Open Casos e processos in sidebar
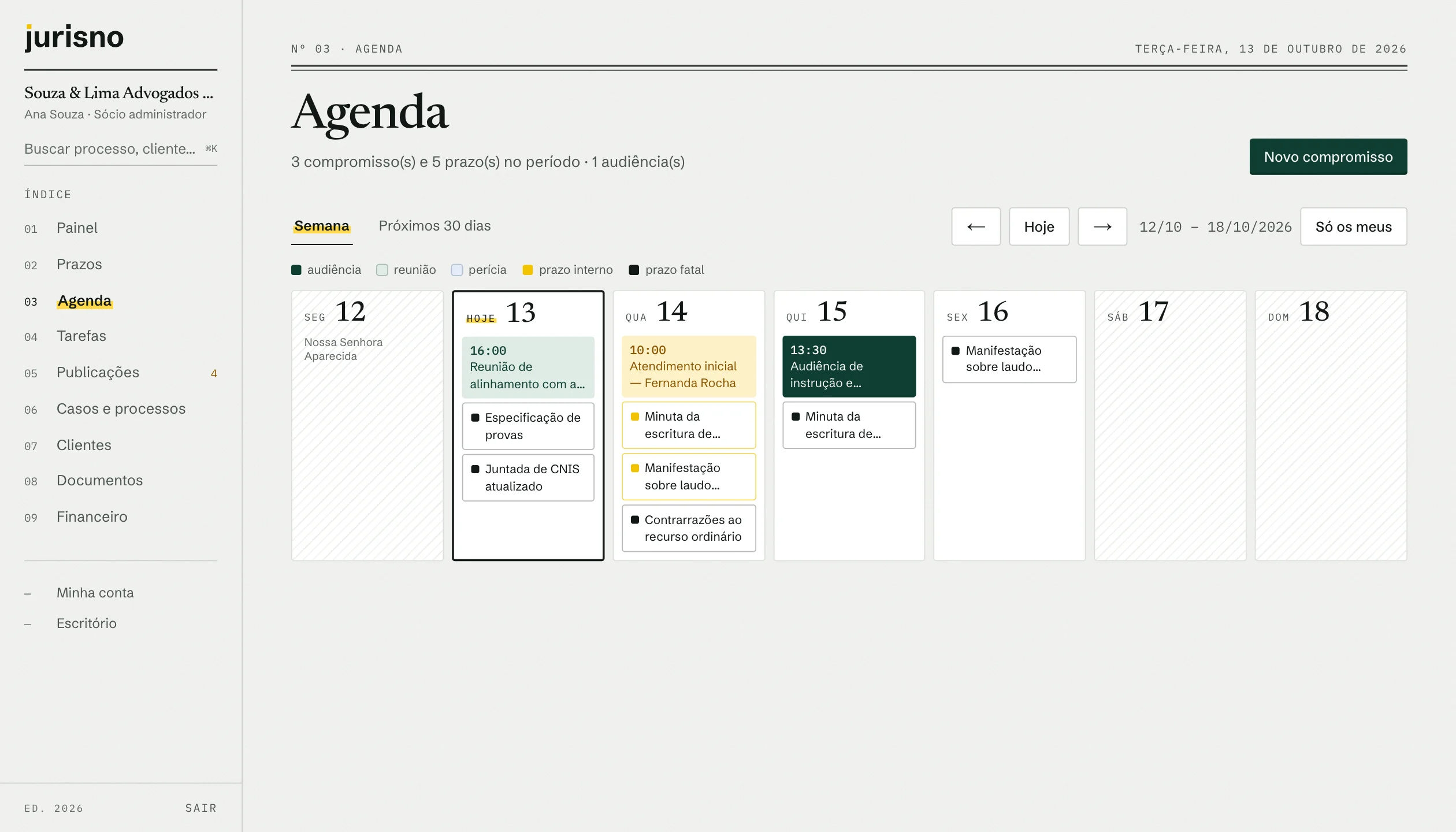 121,408
